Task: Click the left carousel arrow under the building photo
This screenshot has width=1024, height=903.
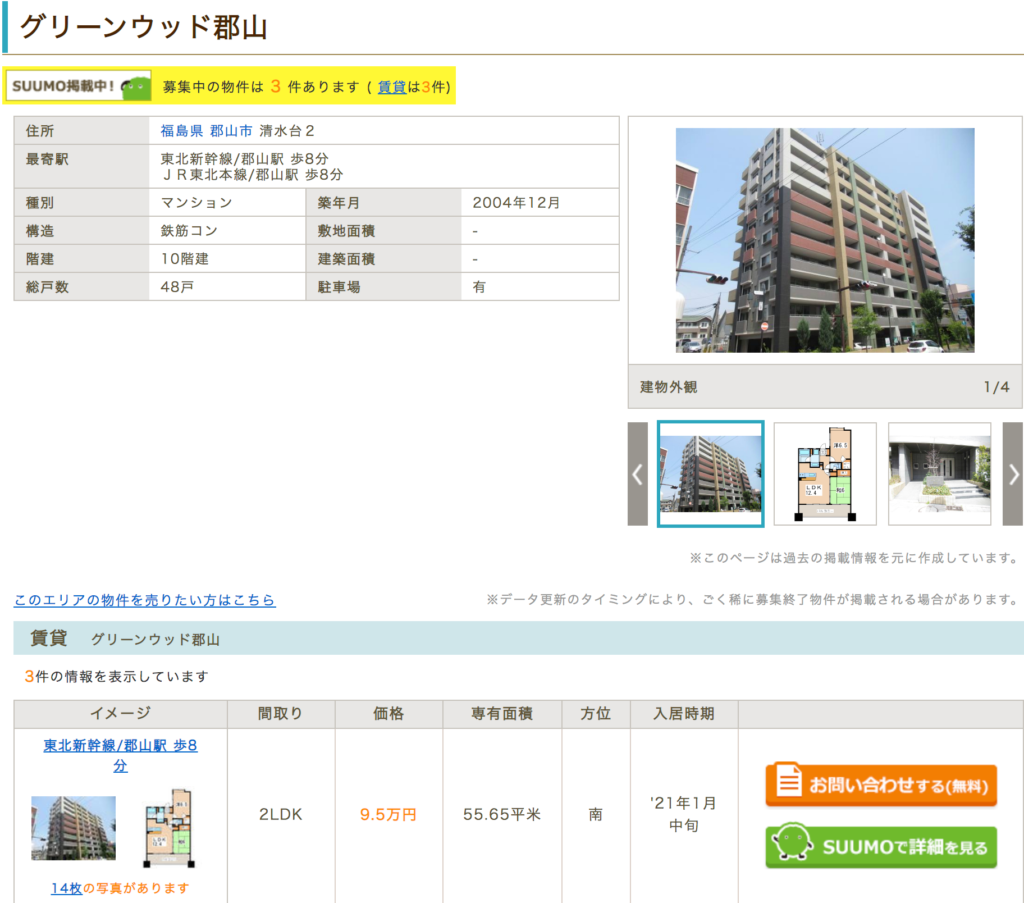Action: [638, 474]
